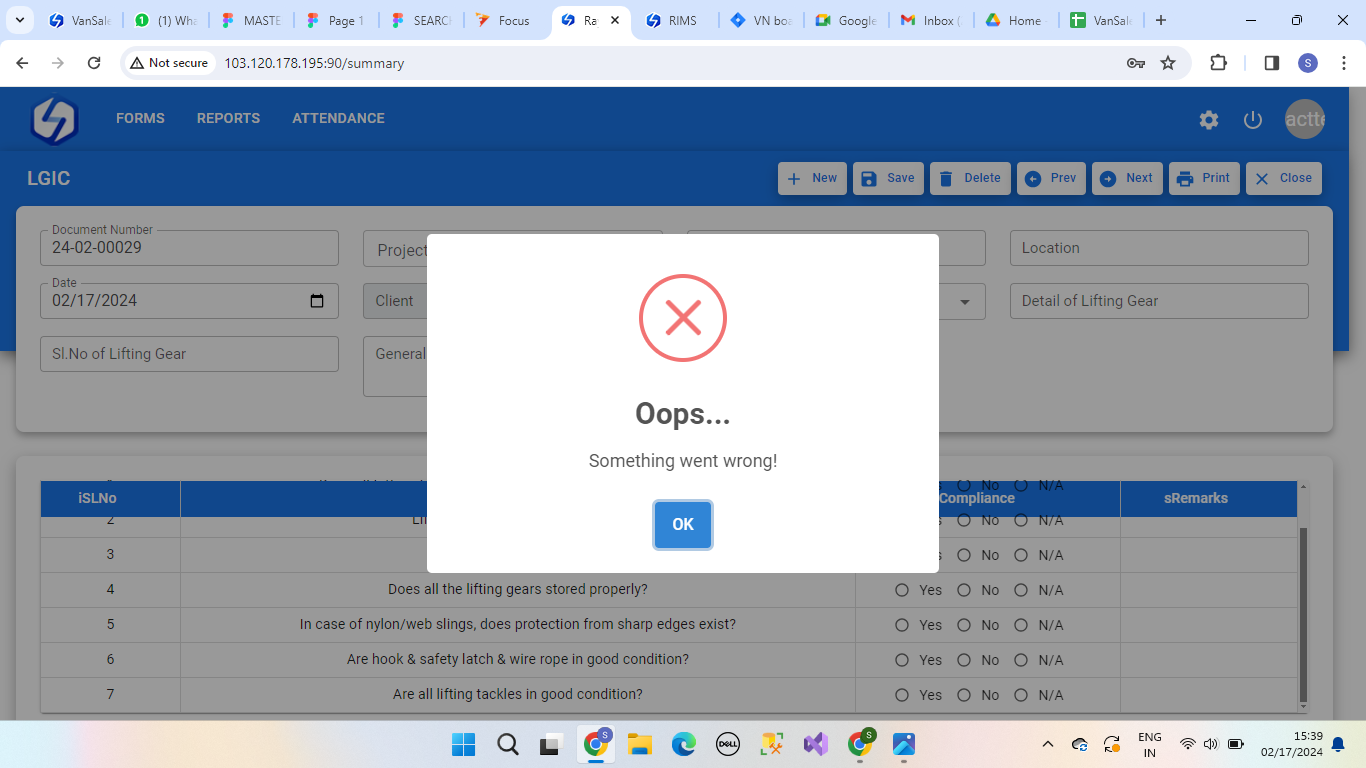Select N/A for lifting gears stored properly
1366x768 pixels.
(1021, 590)
